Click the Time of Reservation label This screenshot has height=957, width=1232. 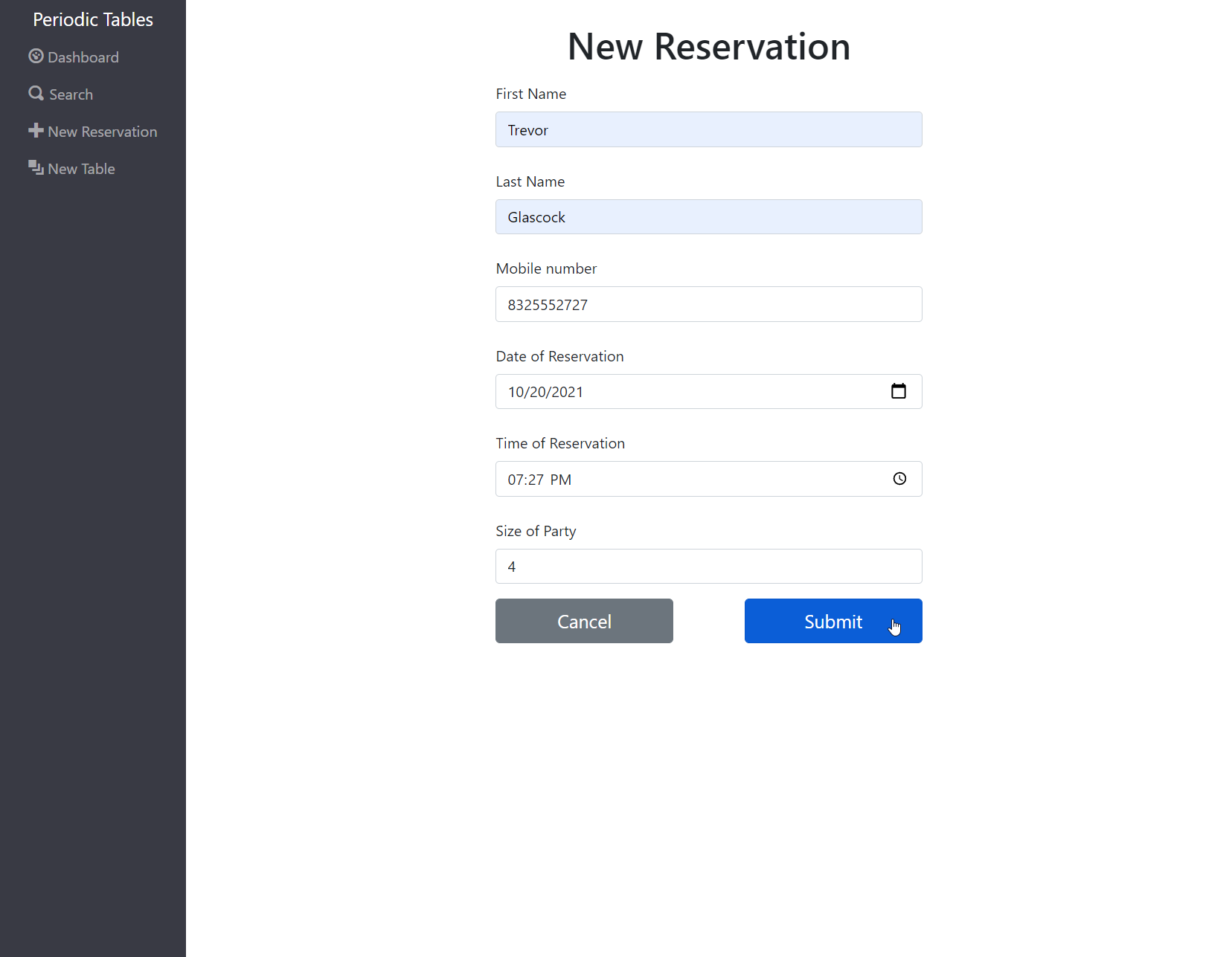561,443
